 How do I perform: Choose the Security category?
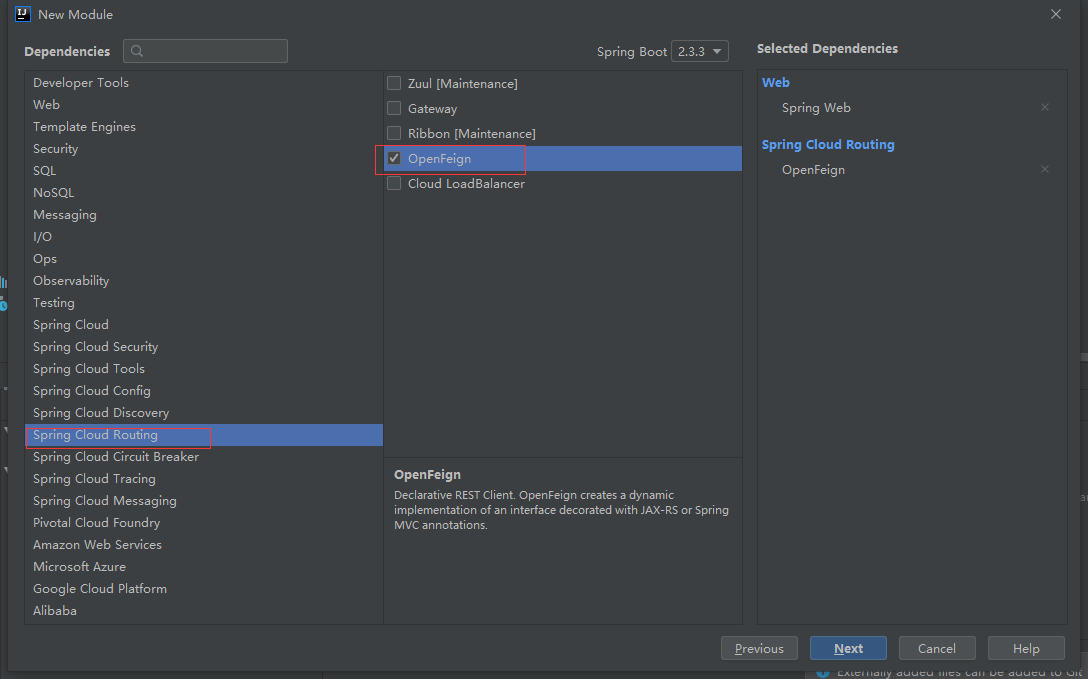click(204, 148)
